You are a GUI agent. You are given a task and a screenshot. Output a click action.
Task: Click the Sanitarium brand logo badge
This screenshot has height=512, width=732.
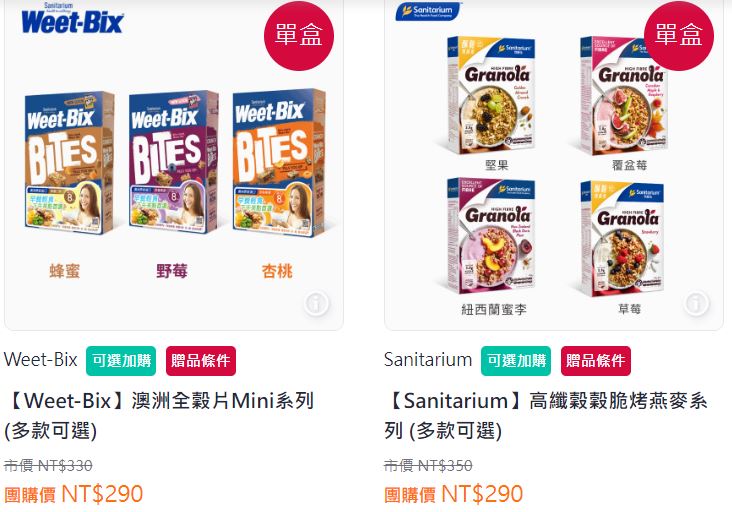pyautogui.click(x=429, y=11)
